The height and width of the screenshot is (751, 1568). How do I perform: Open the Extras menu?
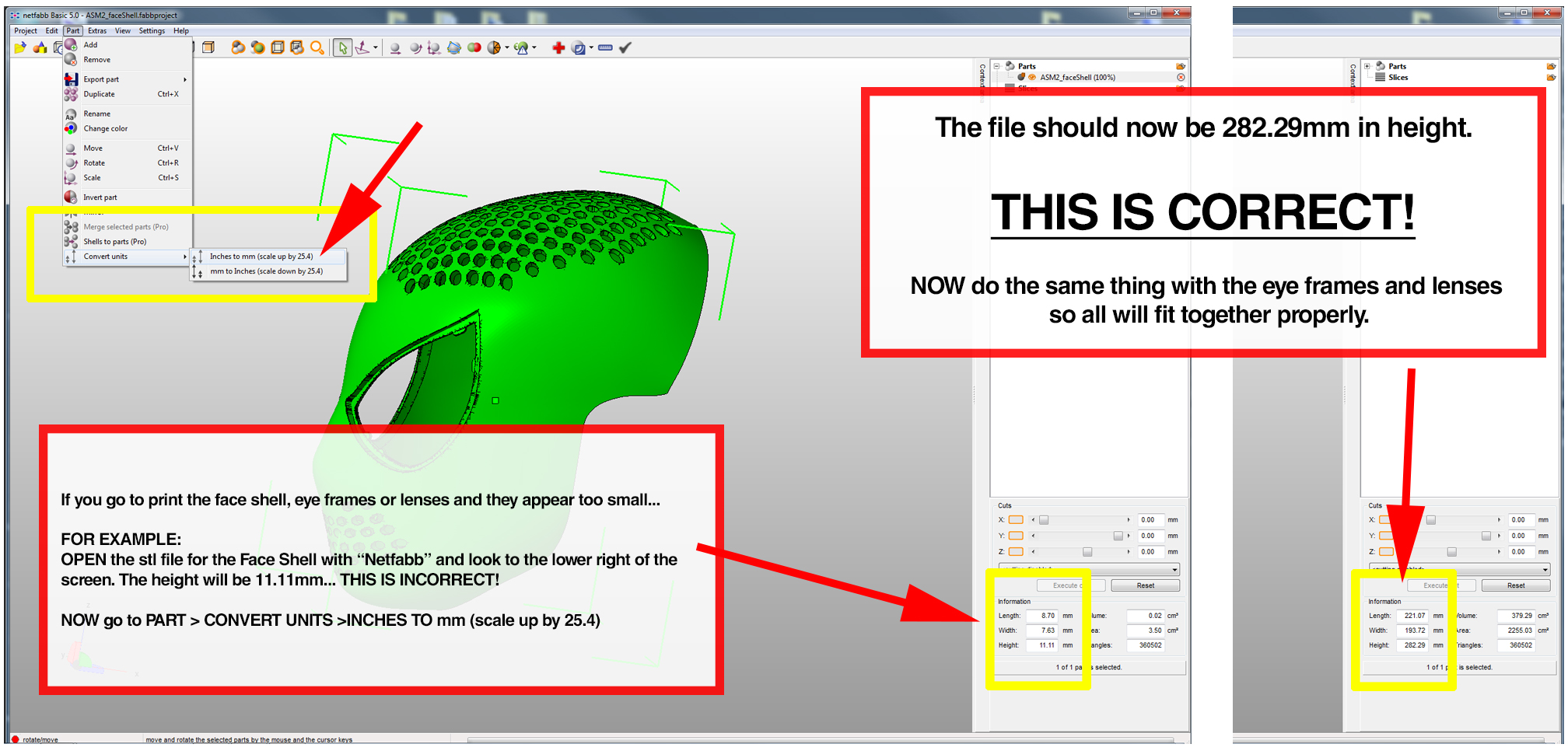pyautogui.click(x=97, y=31)
